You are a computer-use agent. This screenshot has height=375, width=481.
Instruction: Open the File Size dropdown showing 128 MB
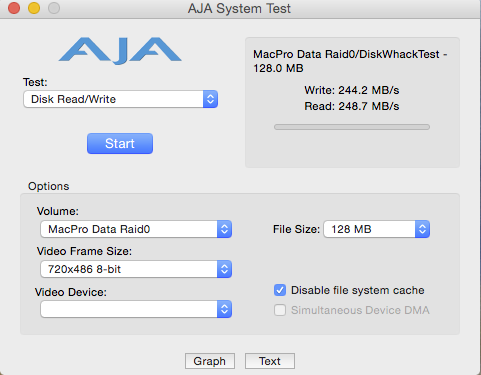tap(377, 229)
